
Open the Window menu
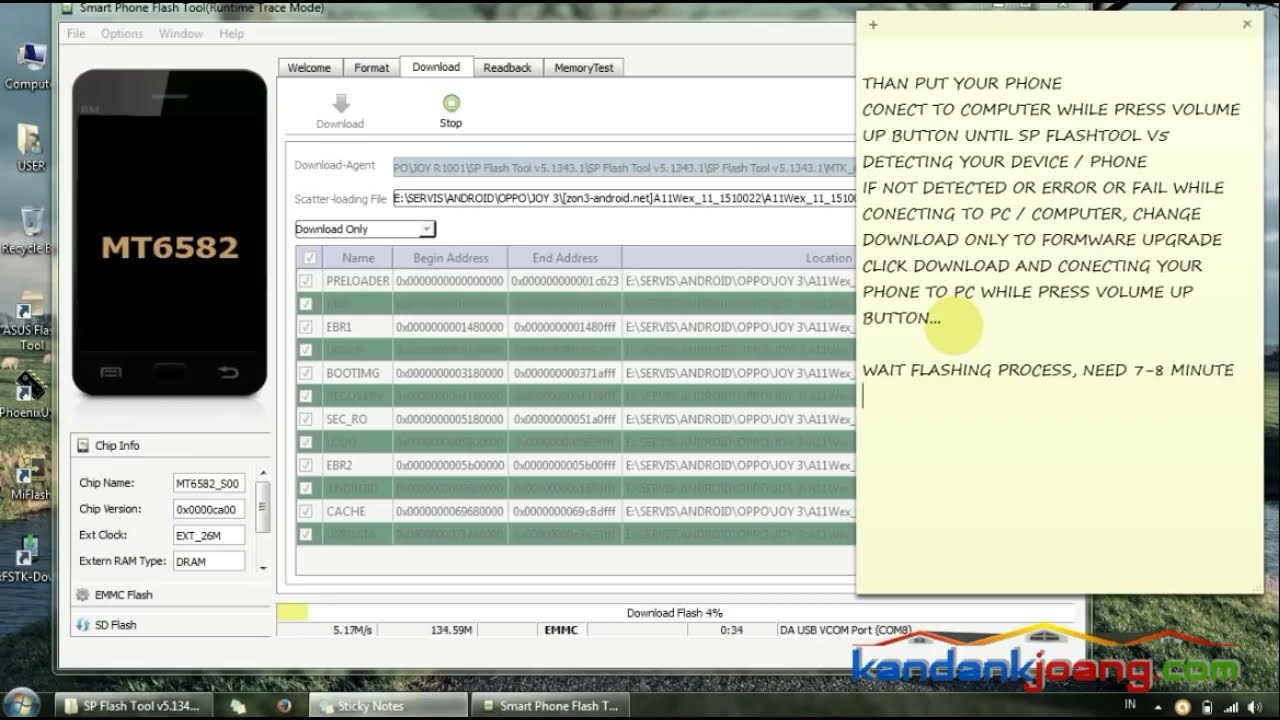181,33
